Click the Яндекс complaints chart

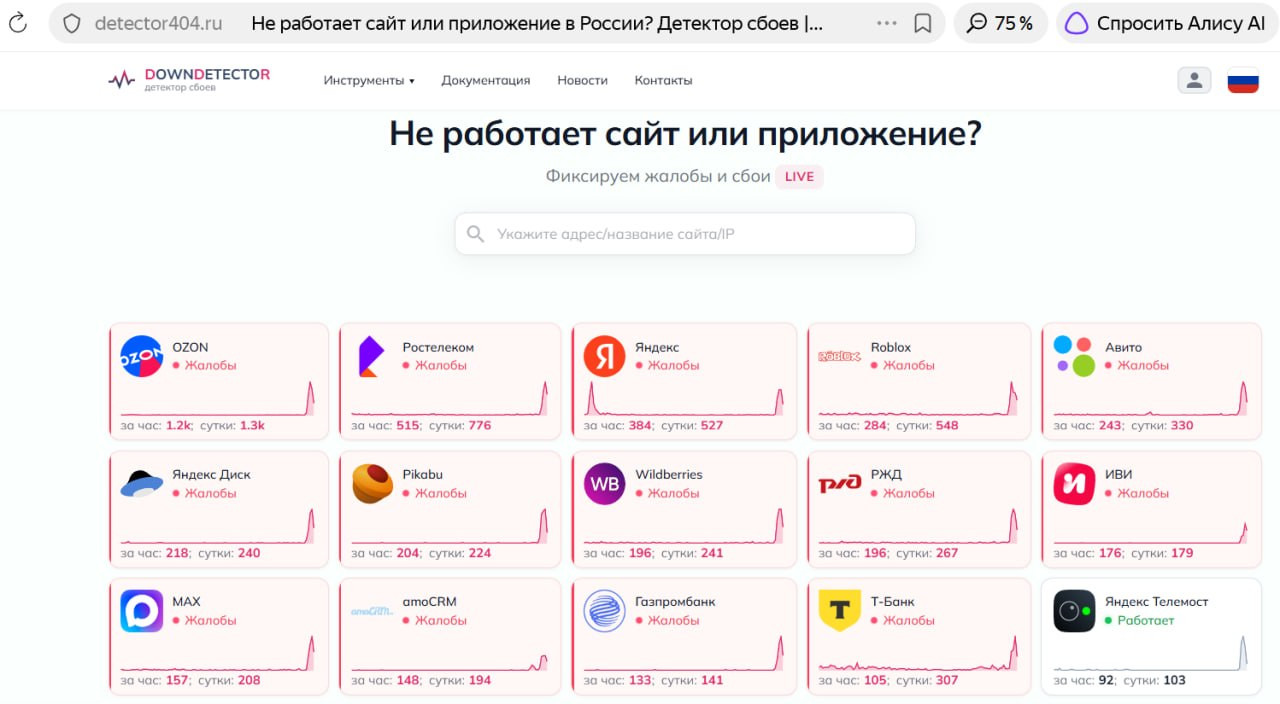[684, 398]
